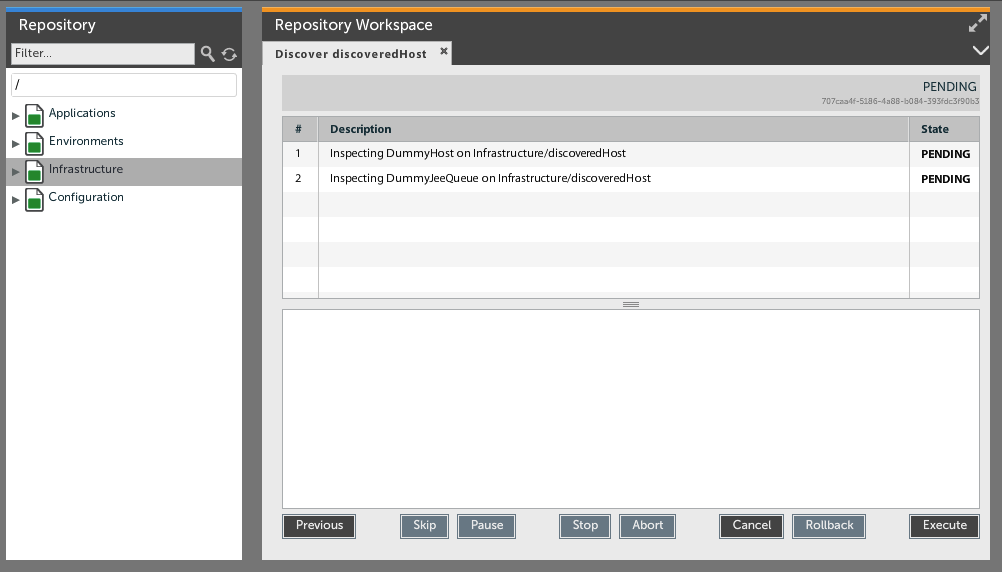The width and height of the screenshot is (1002, 572).
Task: Click the Cancel button
Action: pos(751,526)
